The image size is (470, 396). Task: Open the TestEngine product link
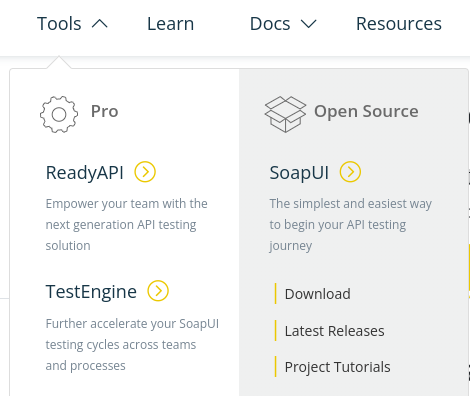click(x=91, y=292)
